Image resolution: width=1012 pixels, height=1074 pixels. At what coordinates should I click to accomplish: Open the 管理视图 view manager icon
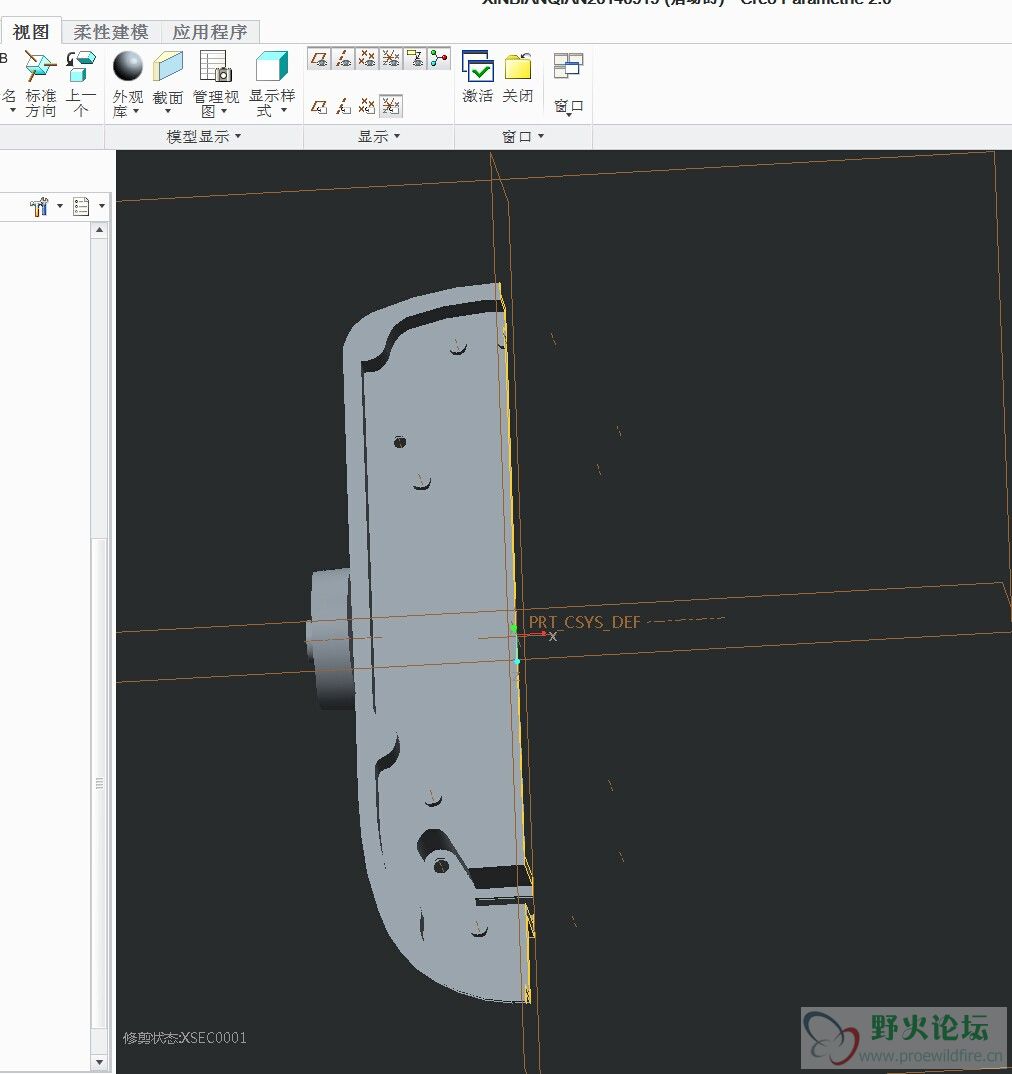tap(216, 66)
